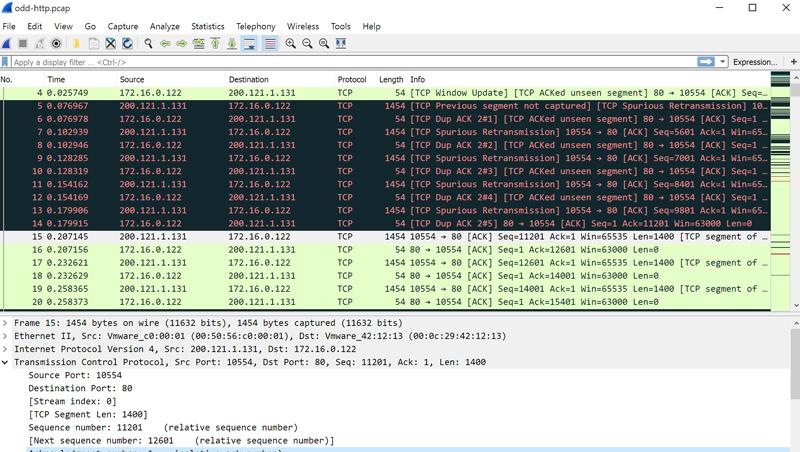Viewport: 800px width, 452px height.
Task: Open the View menu
Action: click(x=63, y=26)
